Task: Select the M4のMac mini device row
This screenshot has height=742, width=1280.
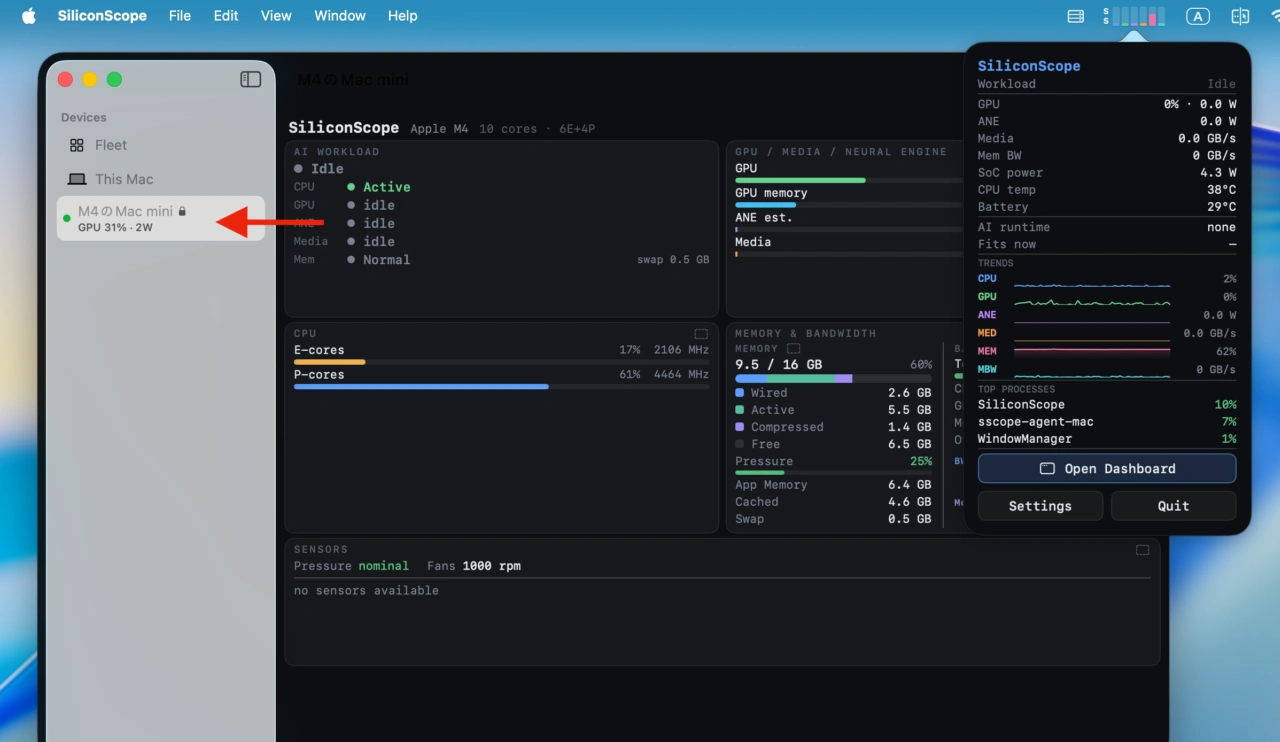Action: [x=160, y=218]
